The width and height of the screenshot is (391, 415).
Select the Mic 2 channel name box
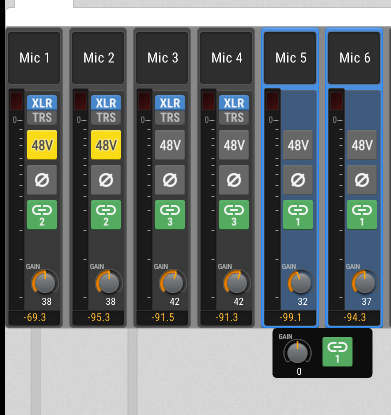(98, 58)
